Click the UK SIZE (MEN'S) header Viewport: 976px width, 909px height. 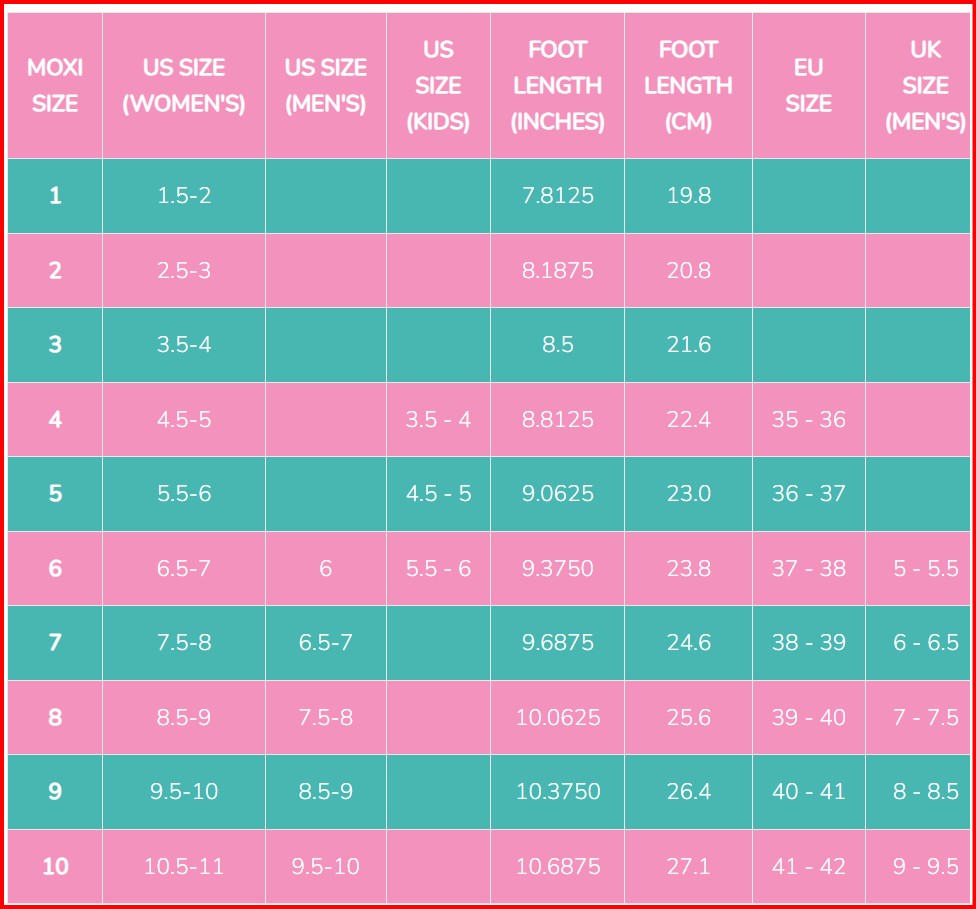click(925, 86)
